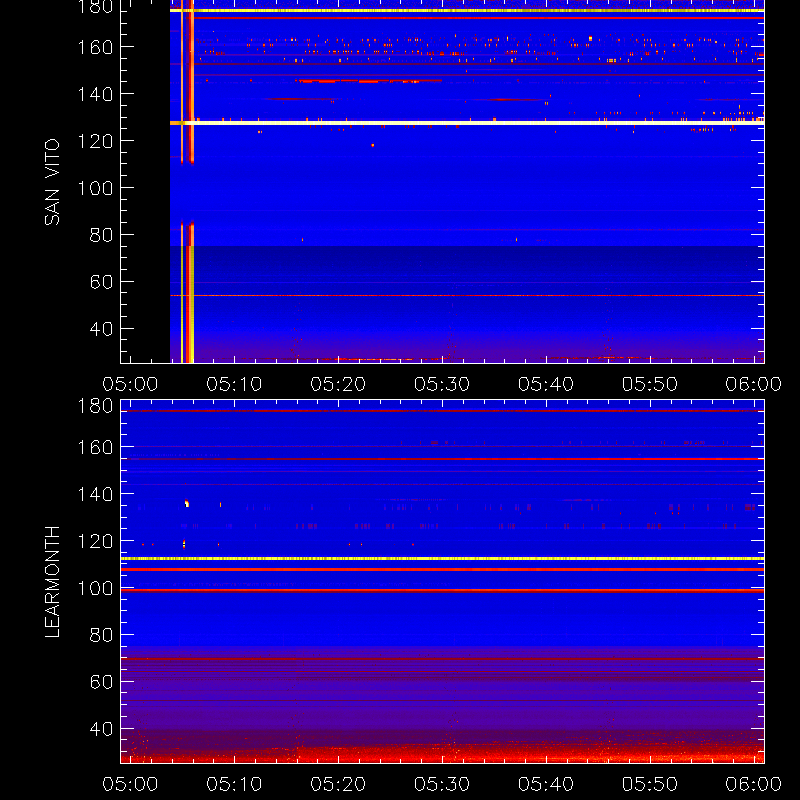Click the bright yellow horizontal band in Learmonth spectrogram
Viewport: 800px width, 800px height.
coord(442,559)
